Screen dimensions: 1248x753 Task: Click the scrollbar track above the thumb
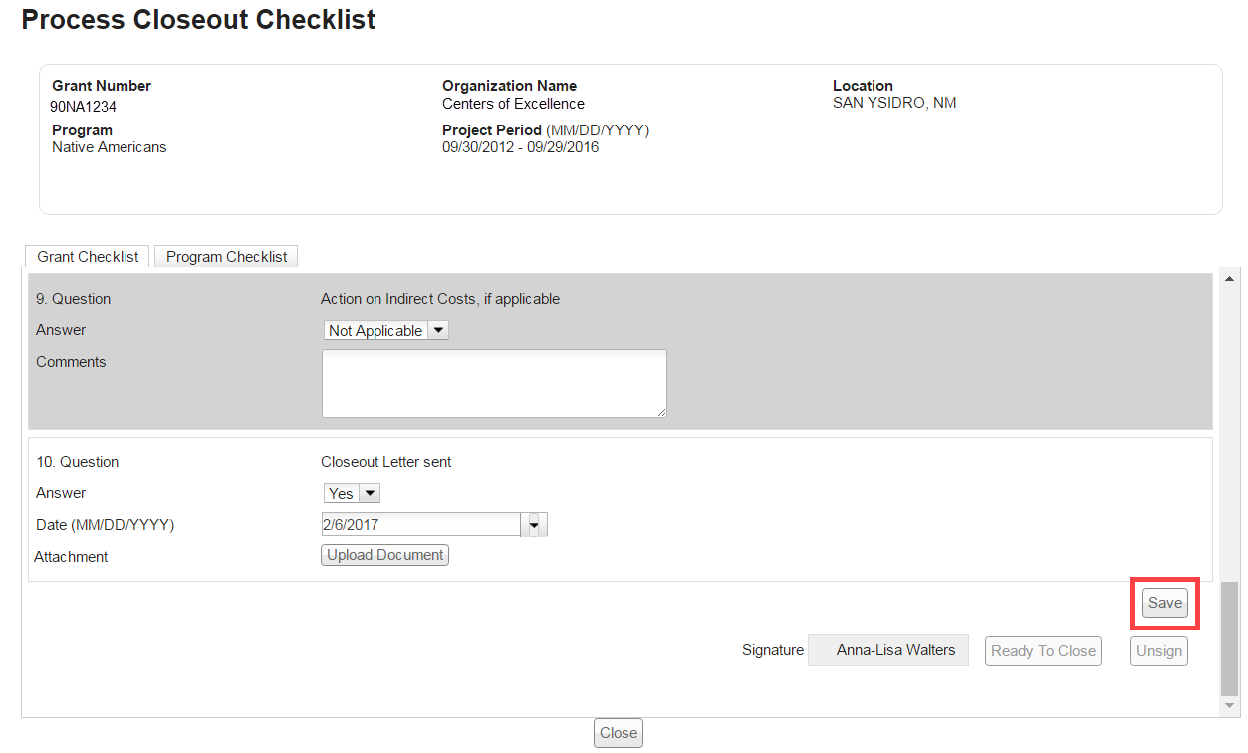1230,430
